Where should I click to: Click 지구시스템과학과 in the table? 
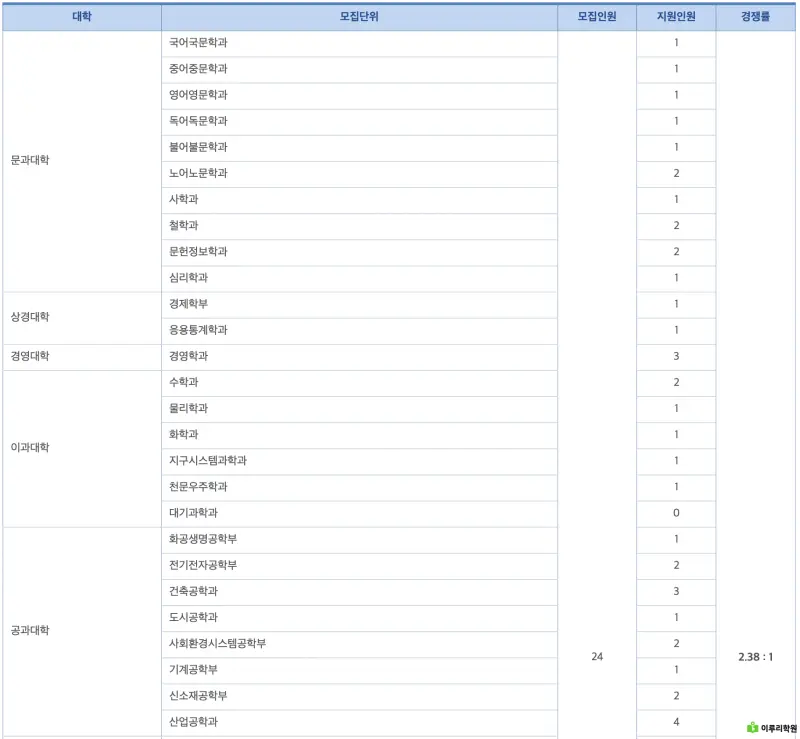click(x=208, y=461)
